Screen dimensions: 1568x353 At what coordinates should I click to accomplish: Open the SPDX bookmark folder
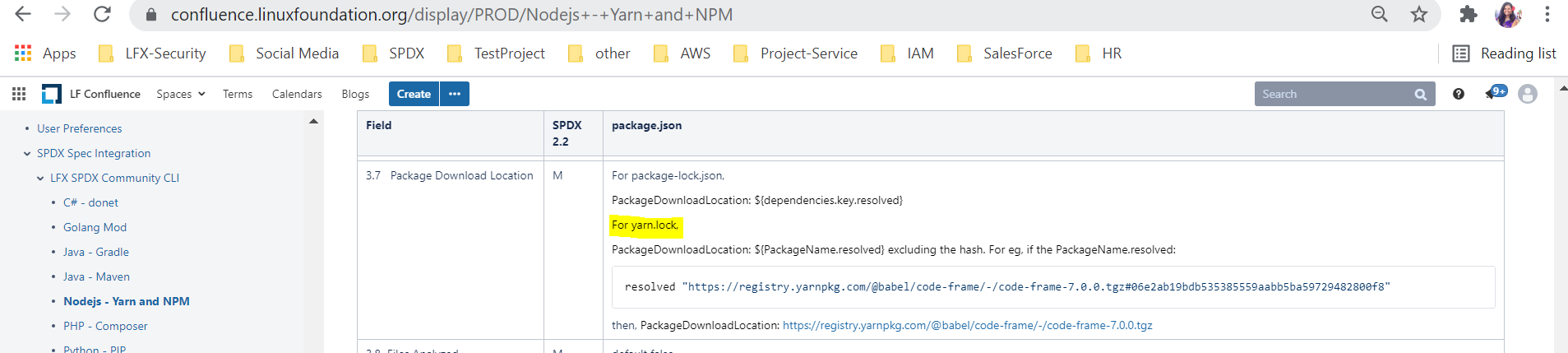point(394,53)
